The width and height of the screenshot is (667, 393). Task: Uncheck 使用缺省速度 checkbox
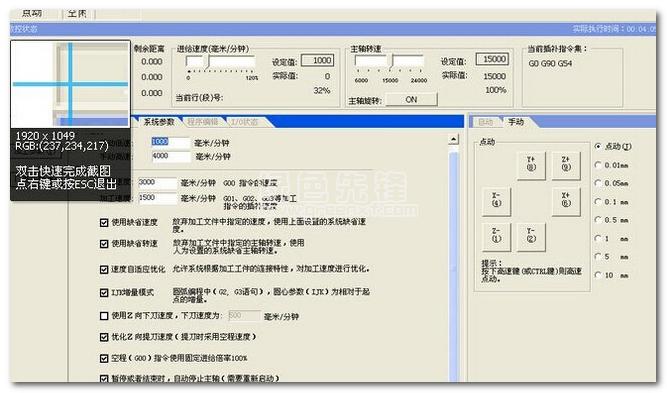point(104,222)
